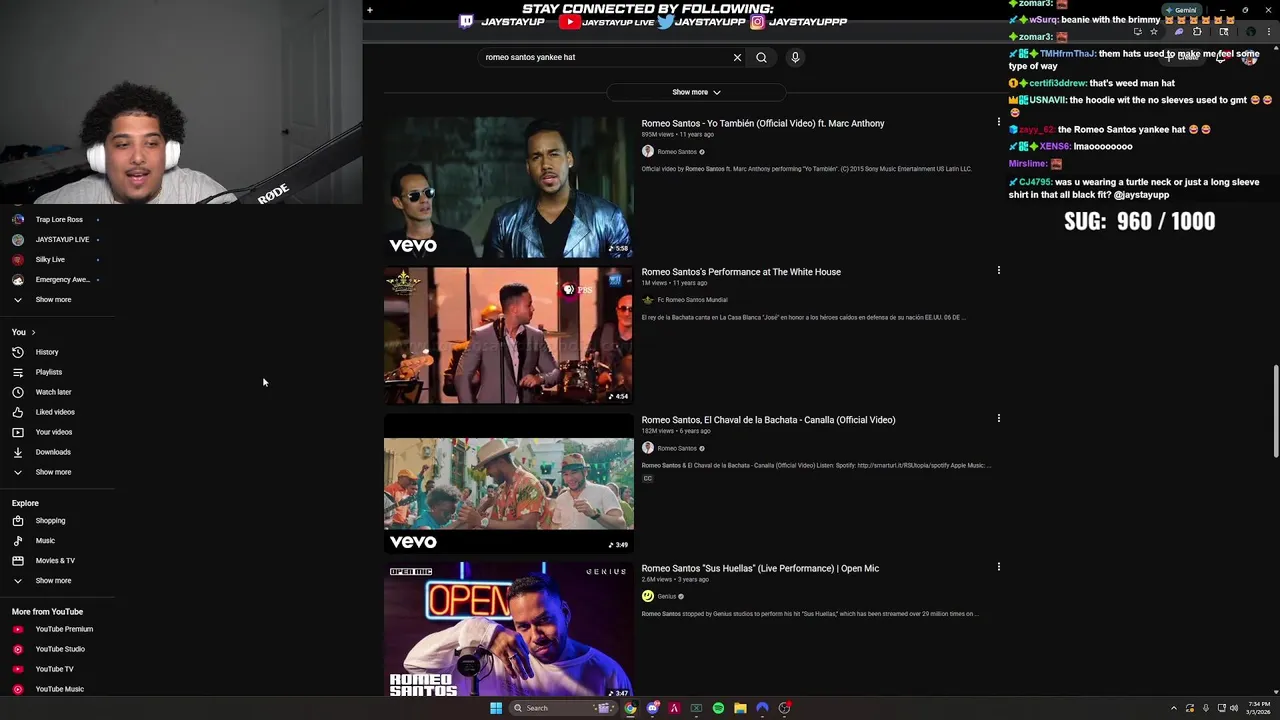1280x720 pixels.
Task: Open Discord from the taskbar
Action: click(652, 708)
